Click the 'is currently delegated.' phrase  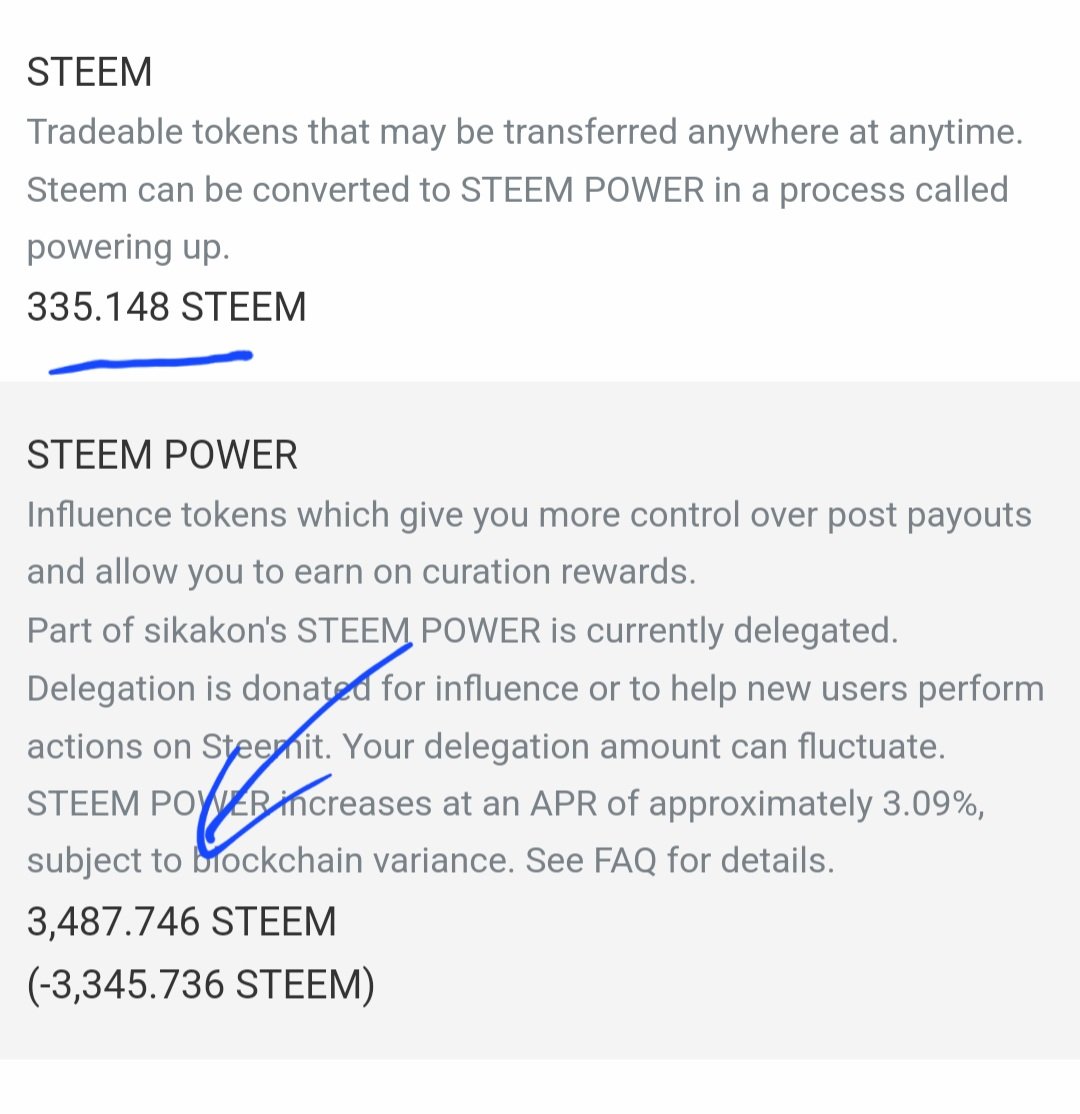coord(725,630)
